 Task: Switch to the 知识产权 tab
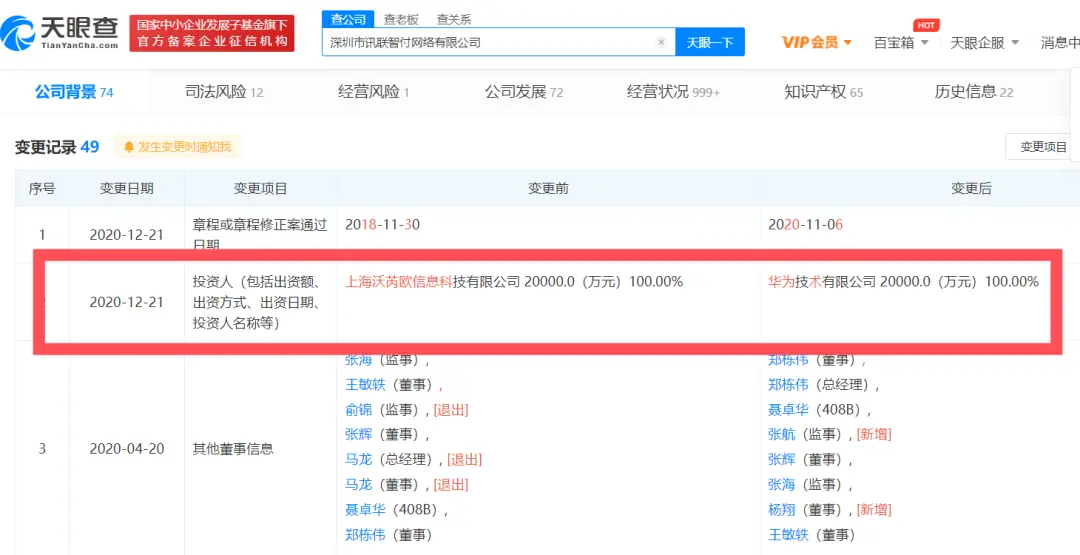pos(823,92)
